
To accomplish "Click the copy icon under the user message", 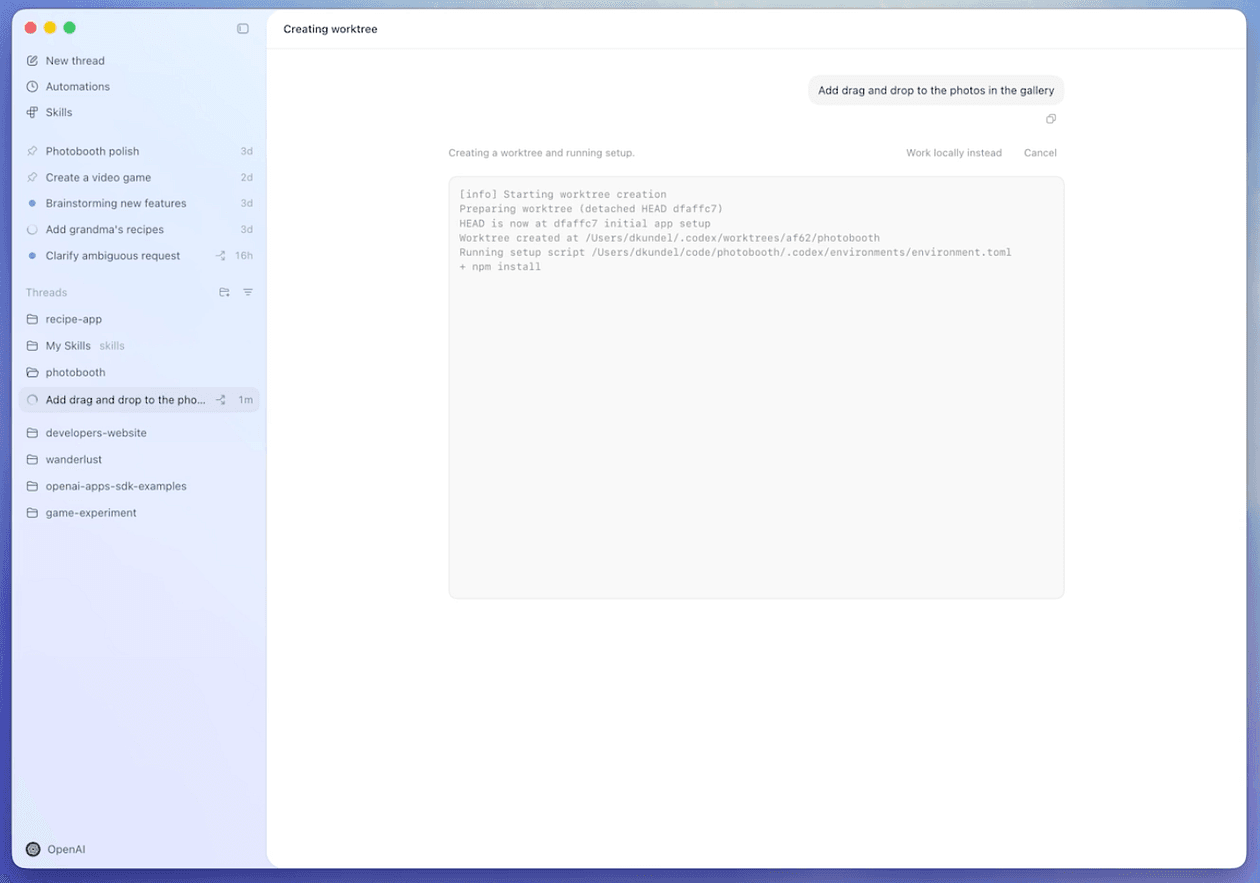I will pyautogui.click(x=1051, y=119).
